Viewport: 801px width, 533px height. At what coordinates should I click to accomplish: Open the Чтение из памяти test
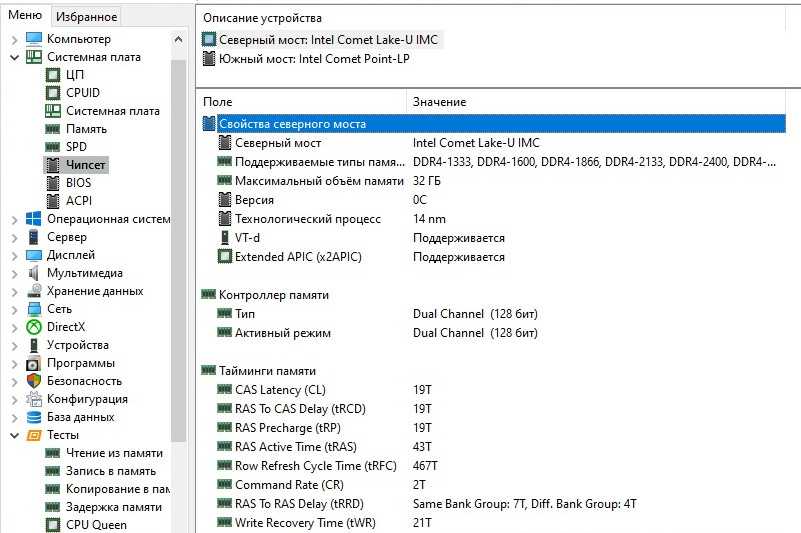[114, 453]
